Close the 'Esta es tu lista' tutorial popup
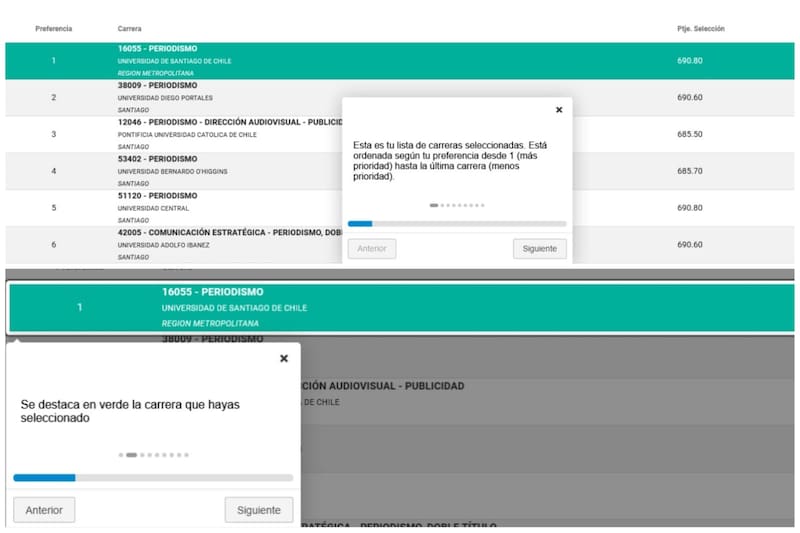Image resolution: width=800 pixels, height=533 pixels. (558, 110)
